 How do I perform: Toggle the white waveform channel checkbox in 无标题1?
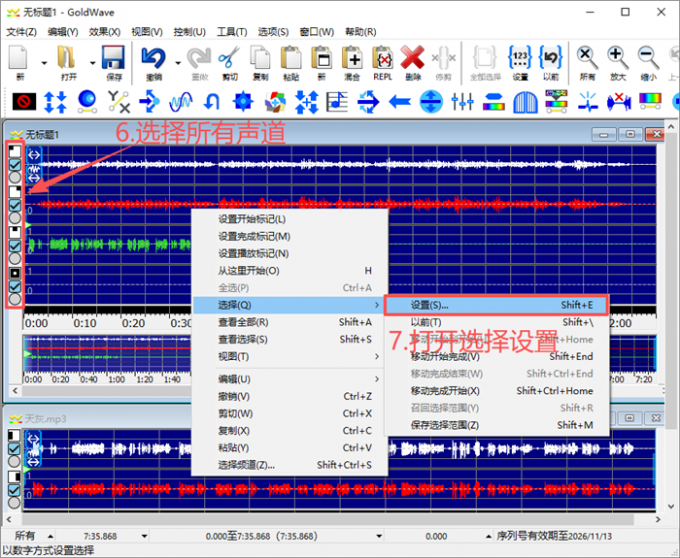coord(15,165)
